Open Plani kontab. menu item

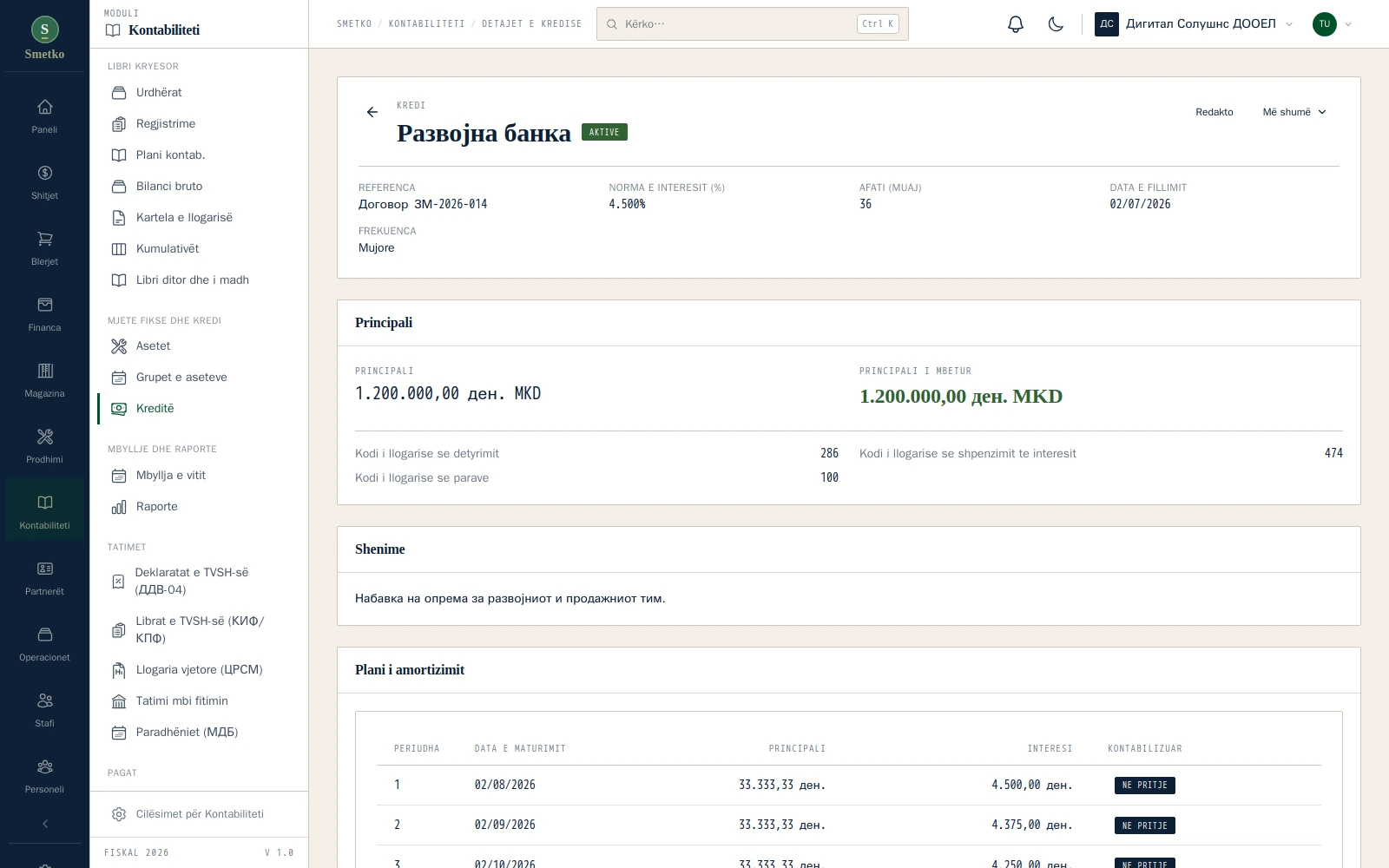point(199,155)
